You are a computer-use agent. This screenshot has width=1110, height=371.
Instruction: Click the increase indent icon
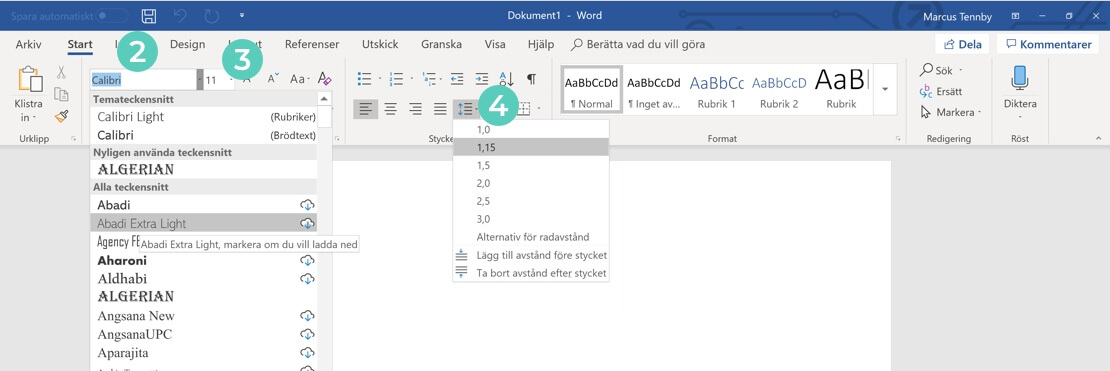pos(482,79)
